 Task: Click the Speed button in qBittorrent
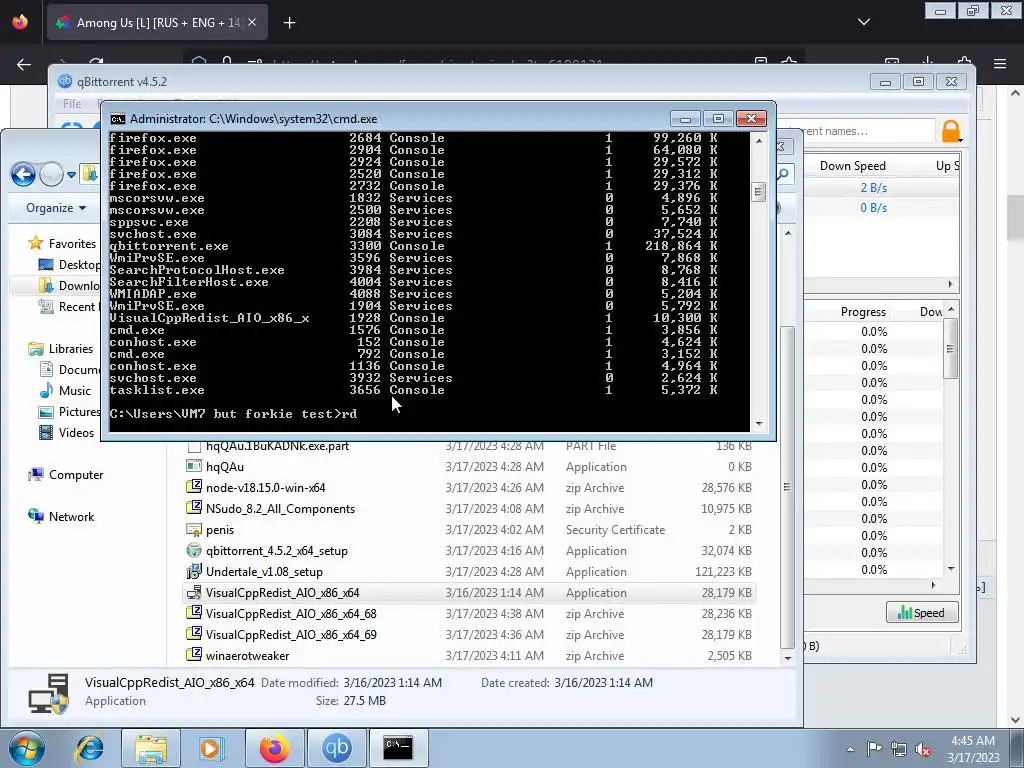[x=921, y=613]
